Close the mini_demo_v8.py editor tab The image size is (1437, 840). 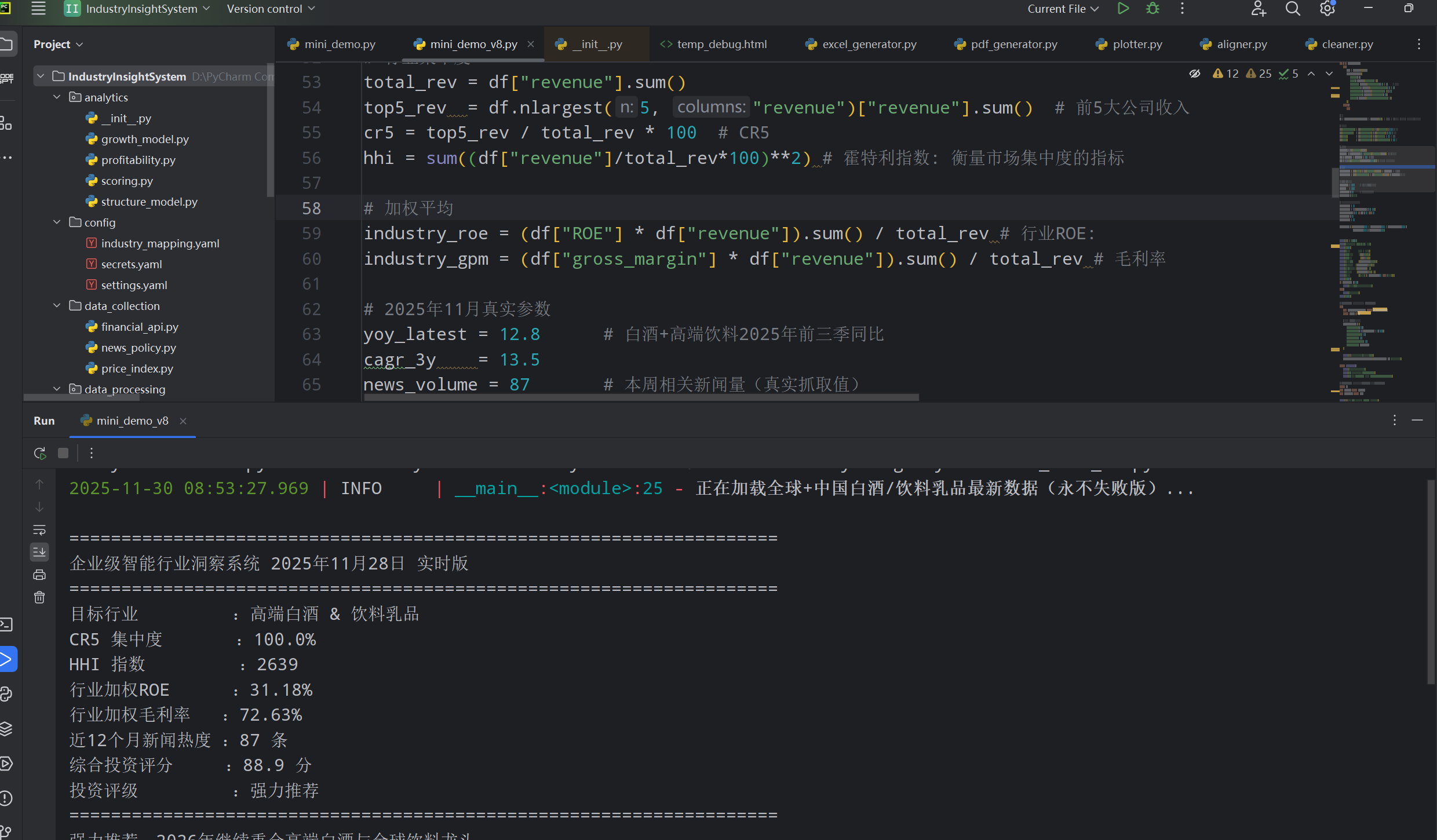coord(531,44)
